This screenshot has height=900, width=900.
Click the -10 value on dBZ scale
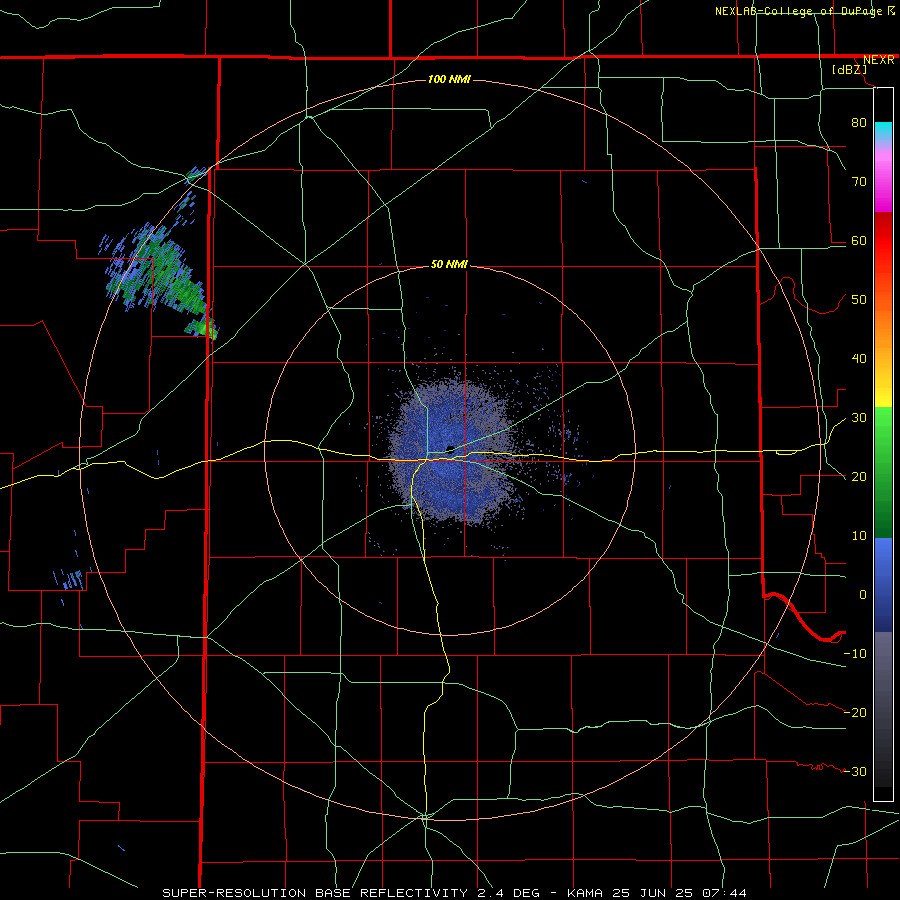tap(855, 653)
